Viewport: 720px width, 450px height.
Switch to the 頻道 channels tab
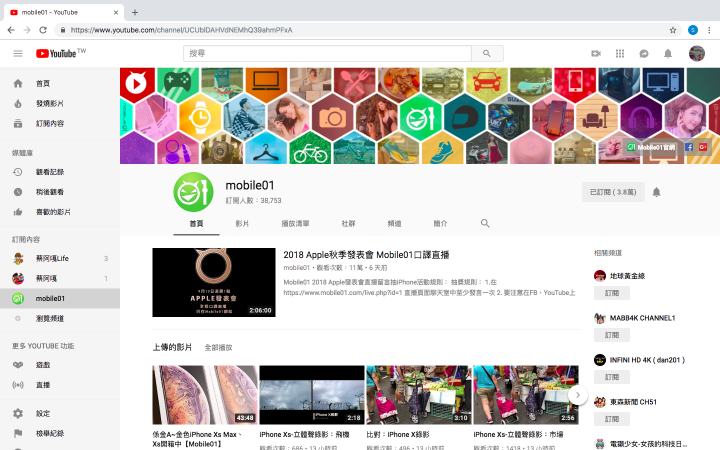[394, 224]
